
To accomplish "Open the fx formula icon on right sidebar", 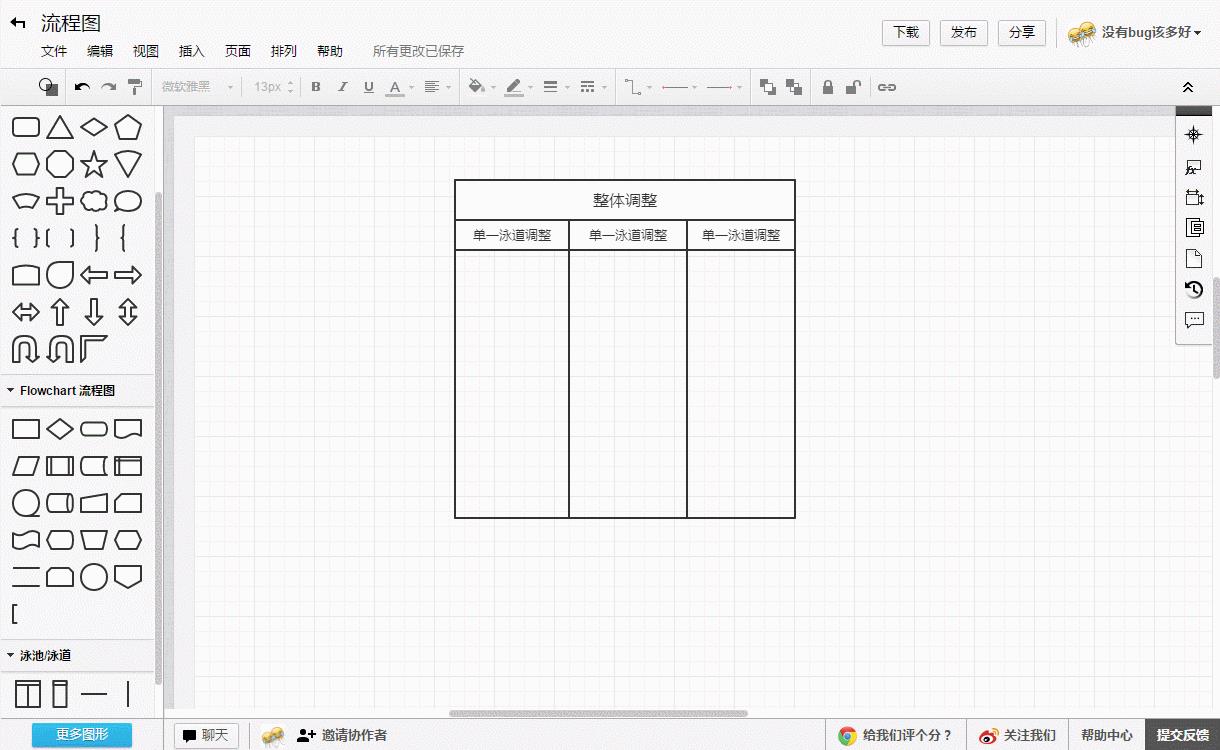I will pyautogui.click(x=1193, y=167).
